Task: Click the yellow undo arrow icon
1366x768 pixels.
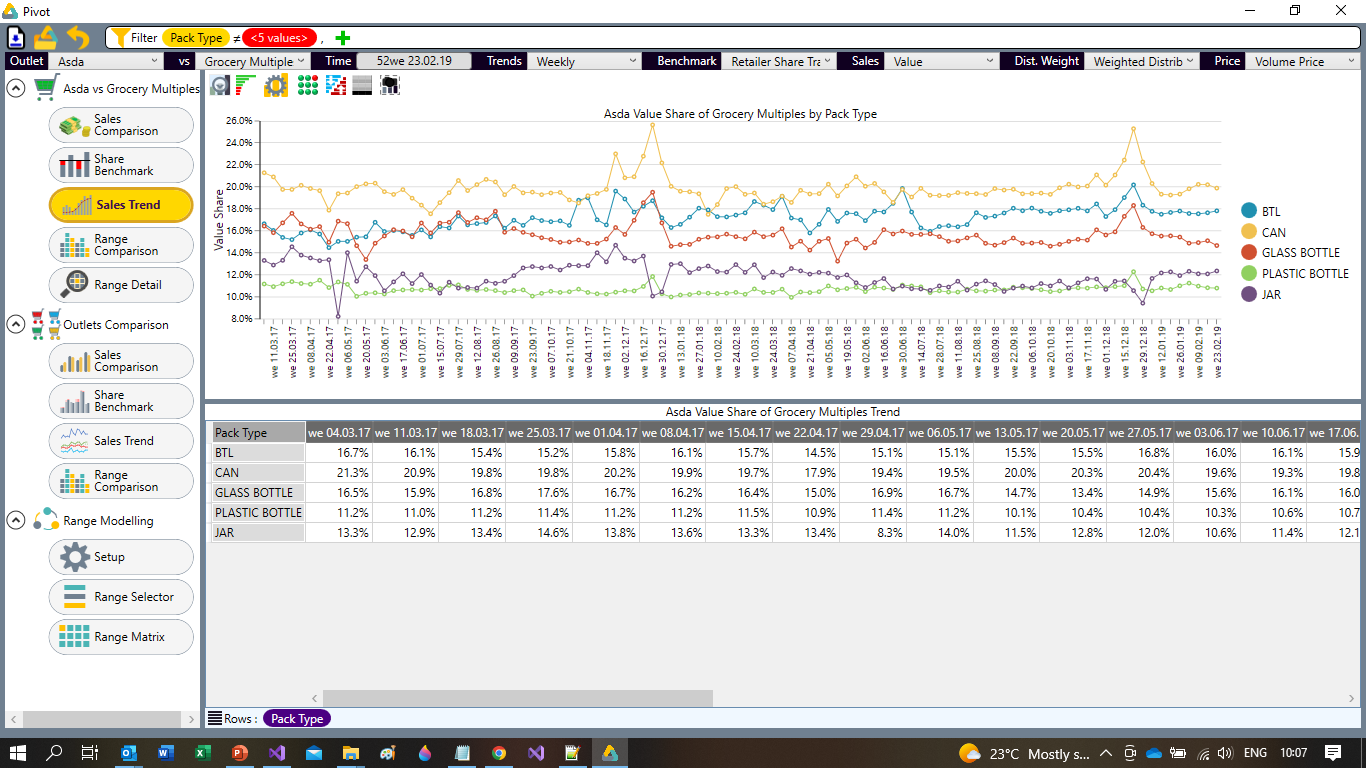Action: pyautogui.click(x=77, y=38)
